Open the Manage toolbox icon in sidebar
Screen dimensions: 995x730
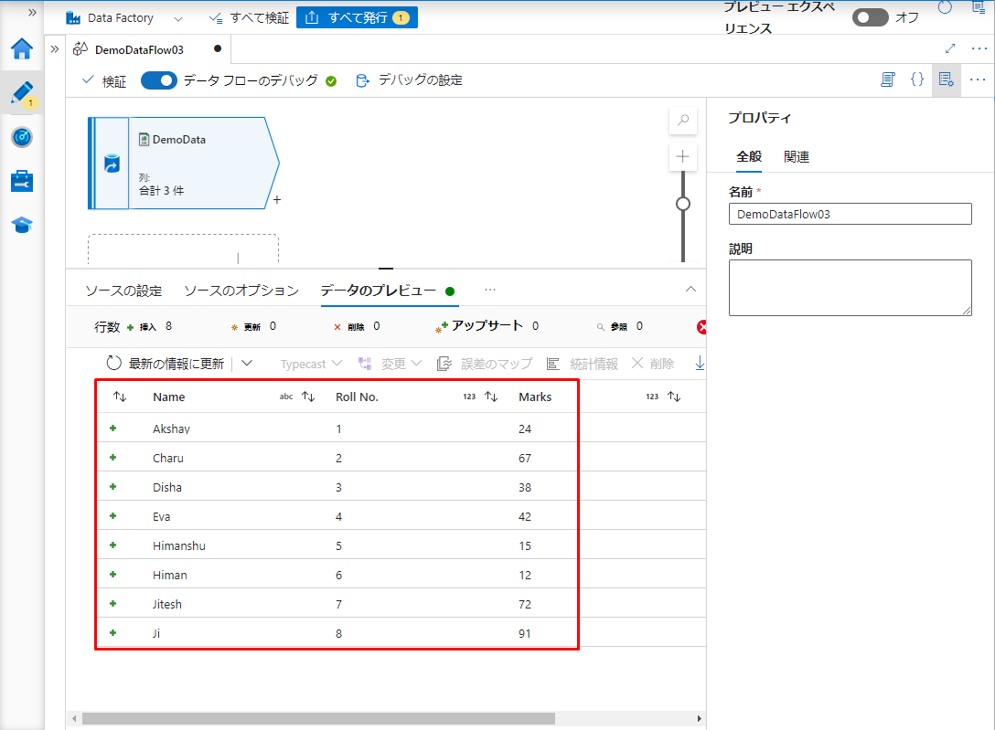[22, 181]
